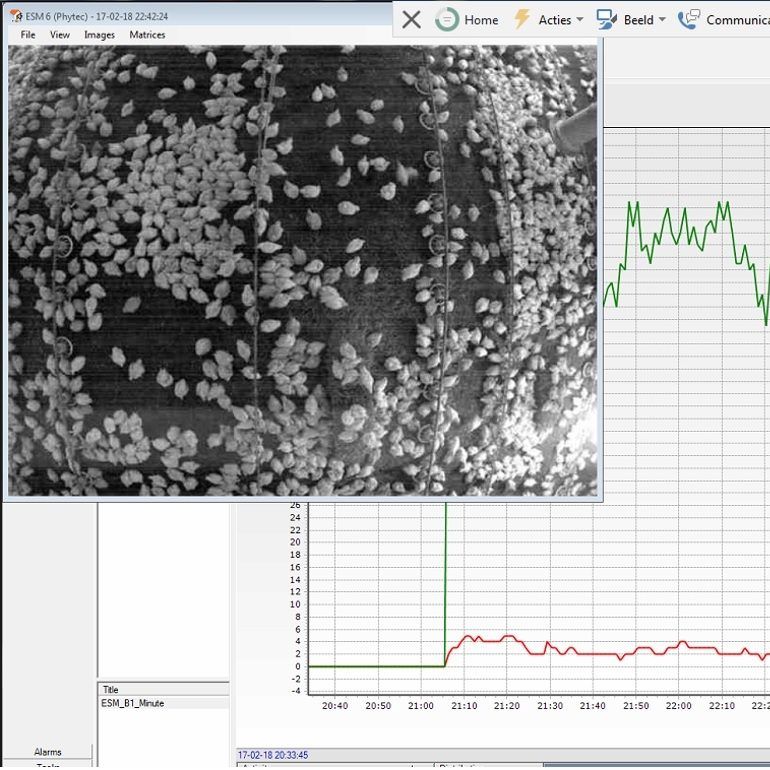Open the View menu in ESM 6 window
The width and height of the screenshot is (770, 770).
60,35
